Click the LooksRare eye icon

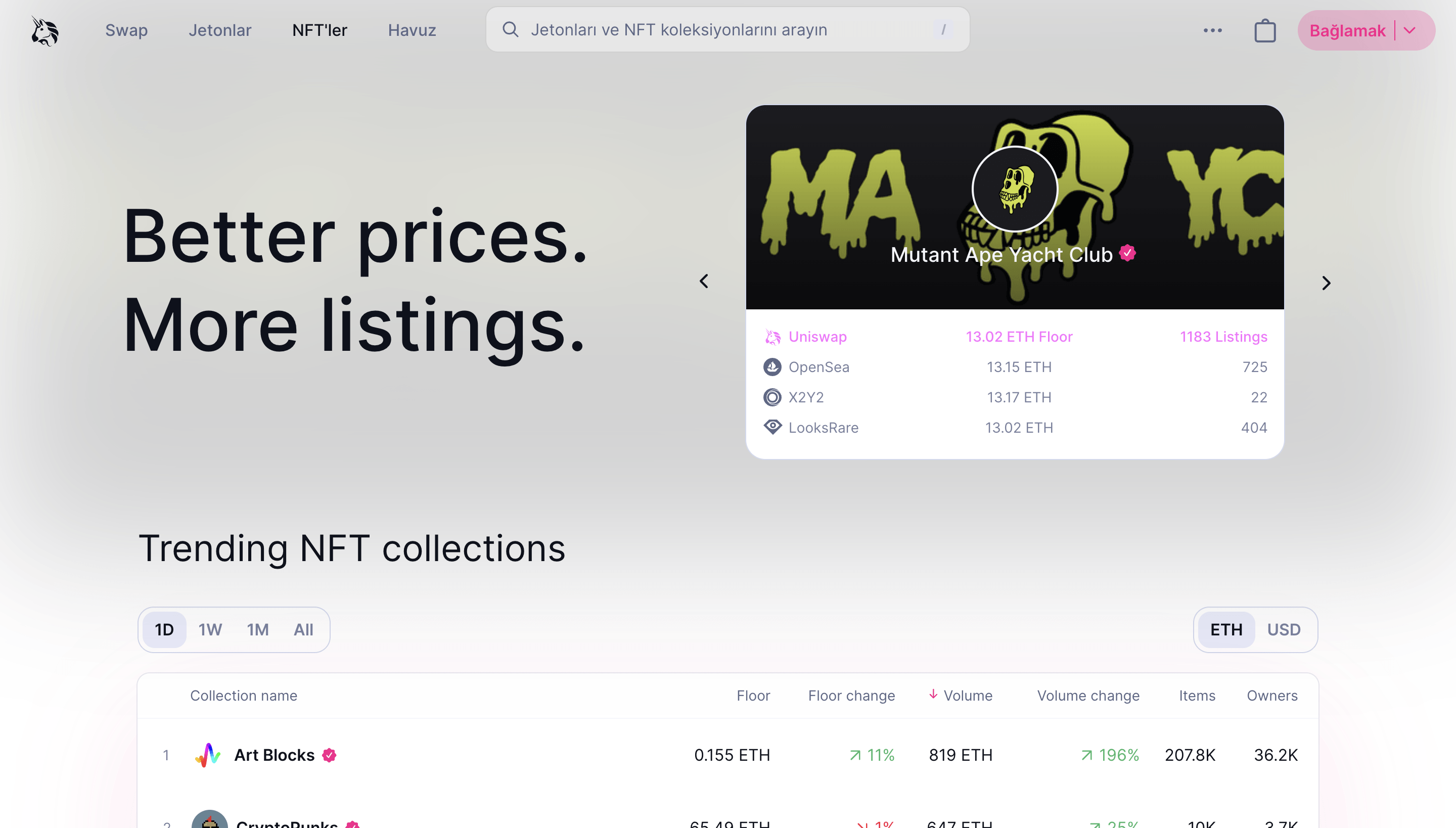click(772, 427)
